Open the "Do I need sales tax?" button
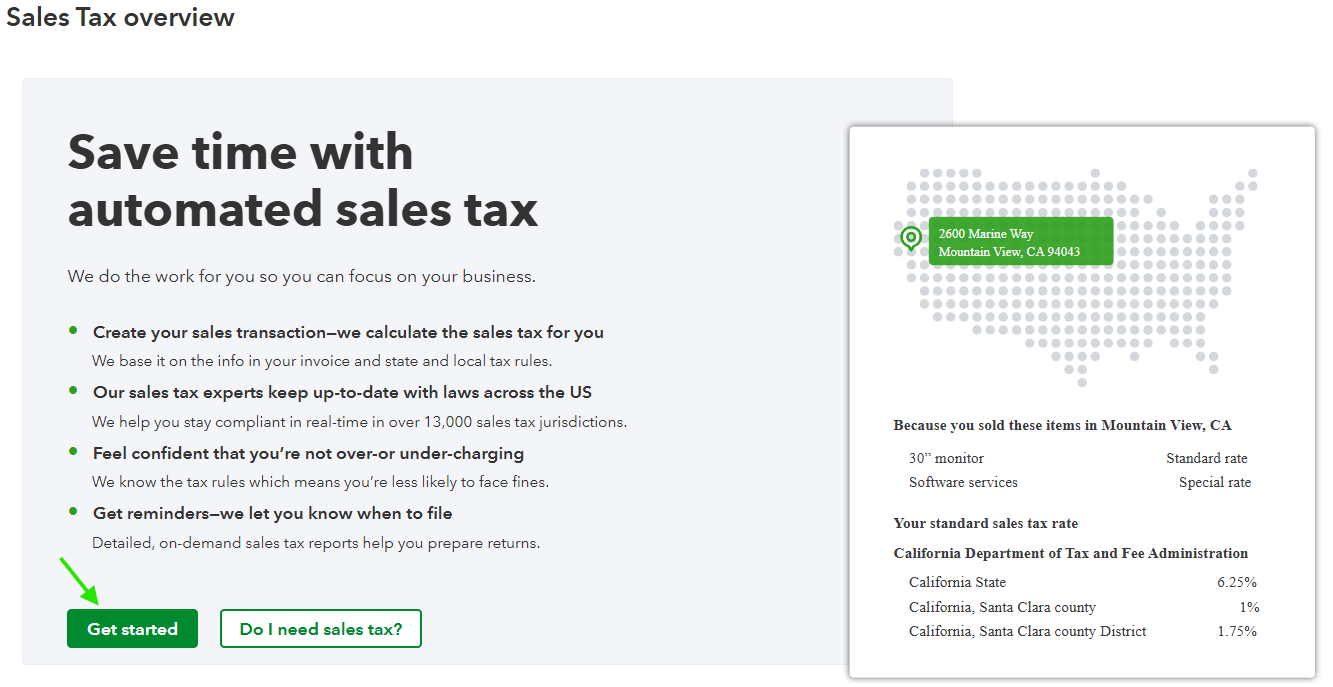1333x687 pixels. 320,629
